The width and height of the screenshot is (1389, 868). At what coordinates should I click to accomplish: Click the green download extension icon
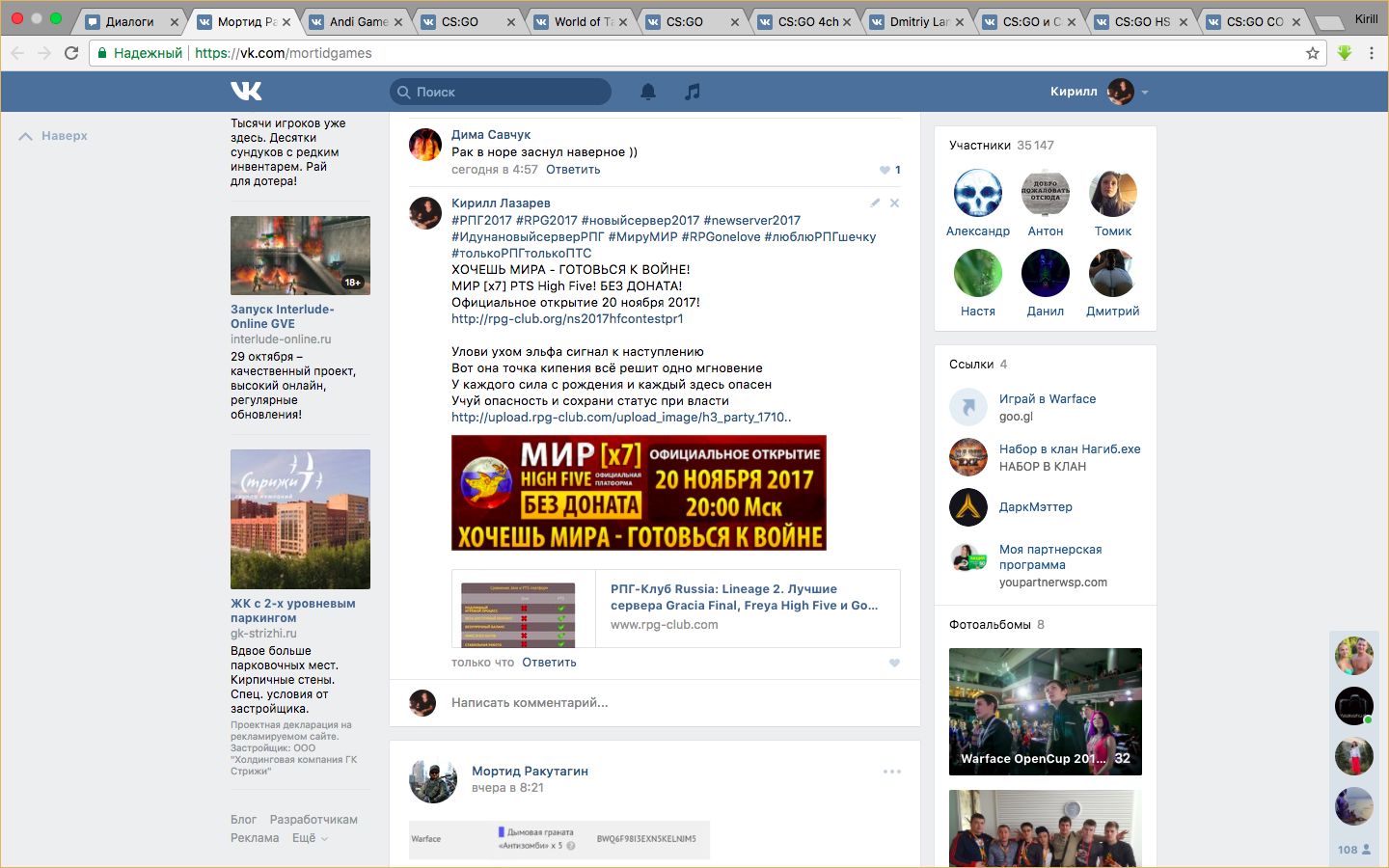click(1345, 53)
